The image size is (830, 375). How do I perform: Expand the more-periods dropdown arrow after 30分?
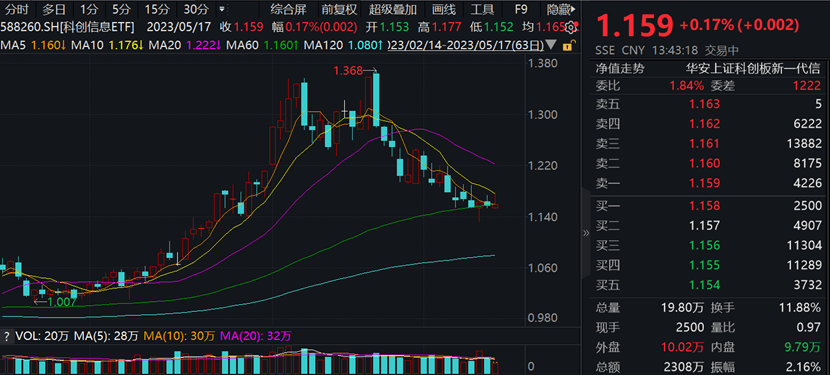pos(221,9)
